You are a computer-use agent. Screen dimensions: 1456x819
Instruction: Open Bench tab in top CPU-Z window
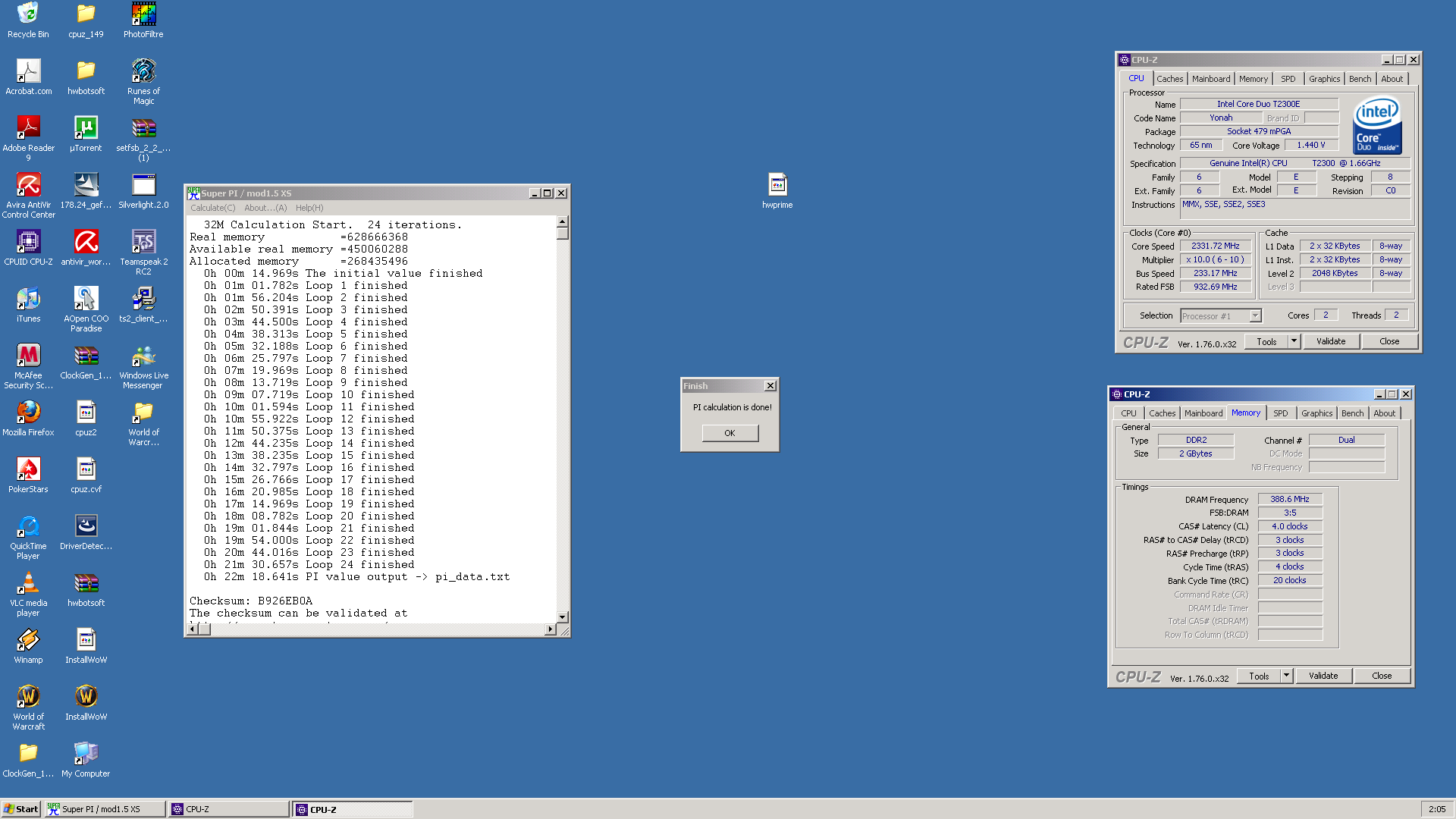coord(1360,79)
